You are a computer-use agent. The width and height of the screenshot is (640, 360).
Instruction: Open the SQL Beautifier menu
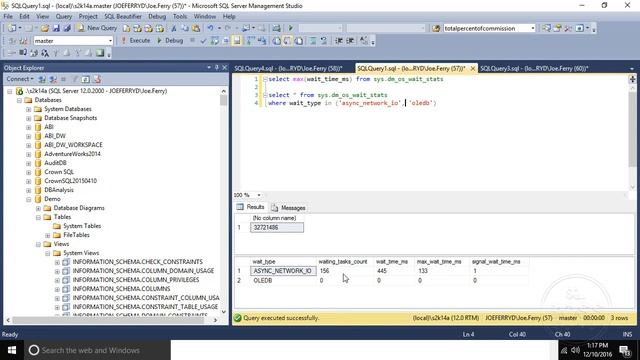click(123, 16)
